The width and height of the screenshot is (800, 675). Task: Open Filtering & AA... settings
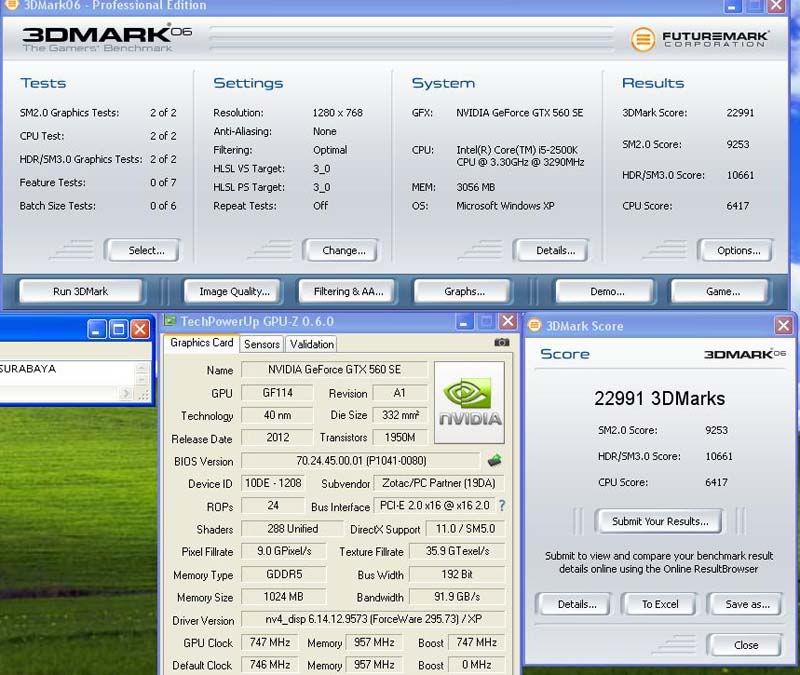tap(347, 291)
